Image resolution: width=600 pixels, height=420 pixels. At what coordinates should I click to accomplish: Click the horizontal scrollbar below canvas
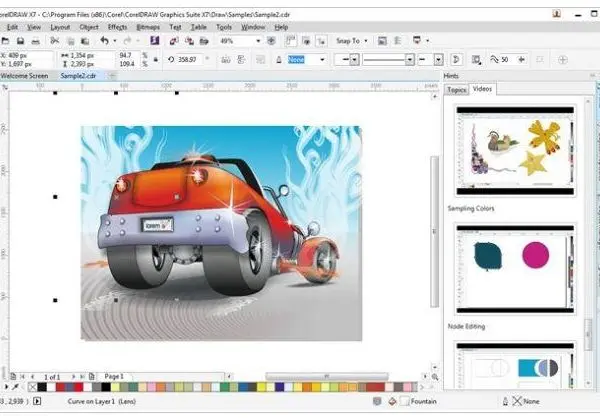point(327,376)
